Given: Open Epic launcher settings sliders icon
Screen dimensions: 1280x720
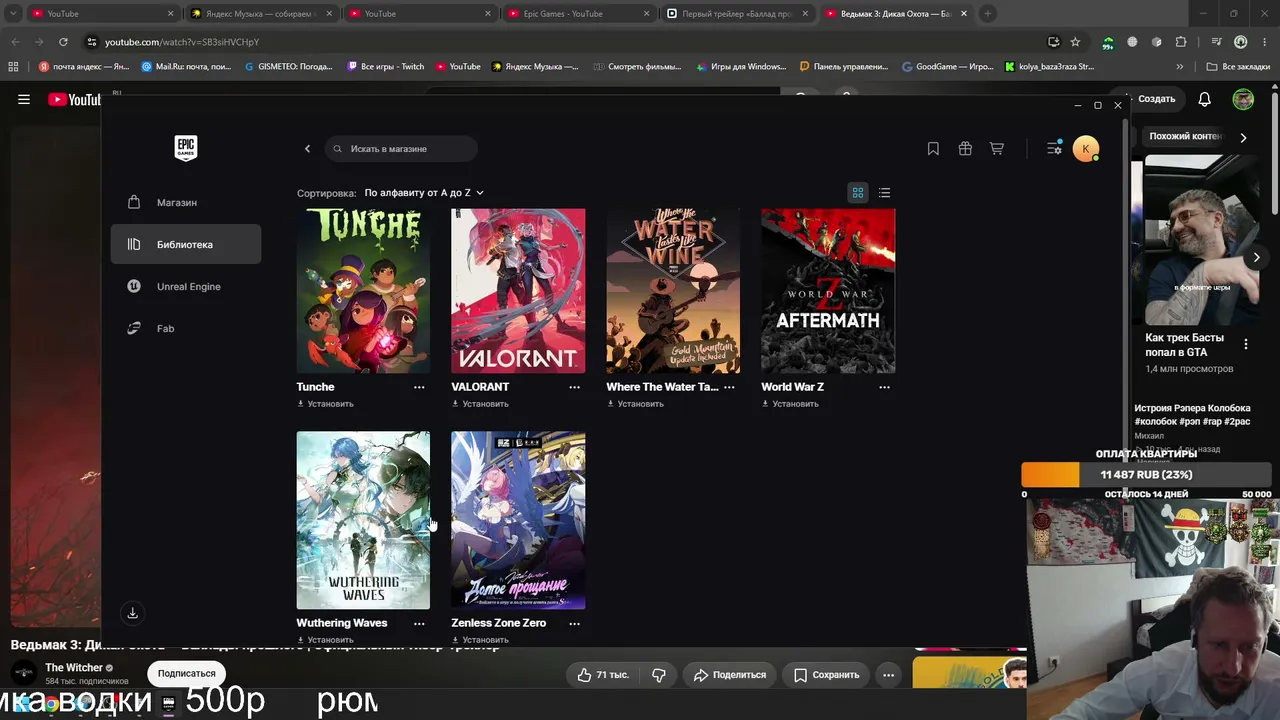Looking at the screenshot, I should point(1054,149).
